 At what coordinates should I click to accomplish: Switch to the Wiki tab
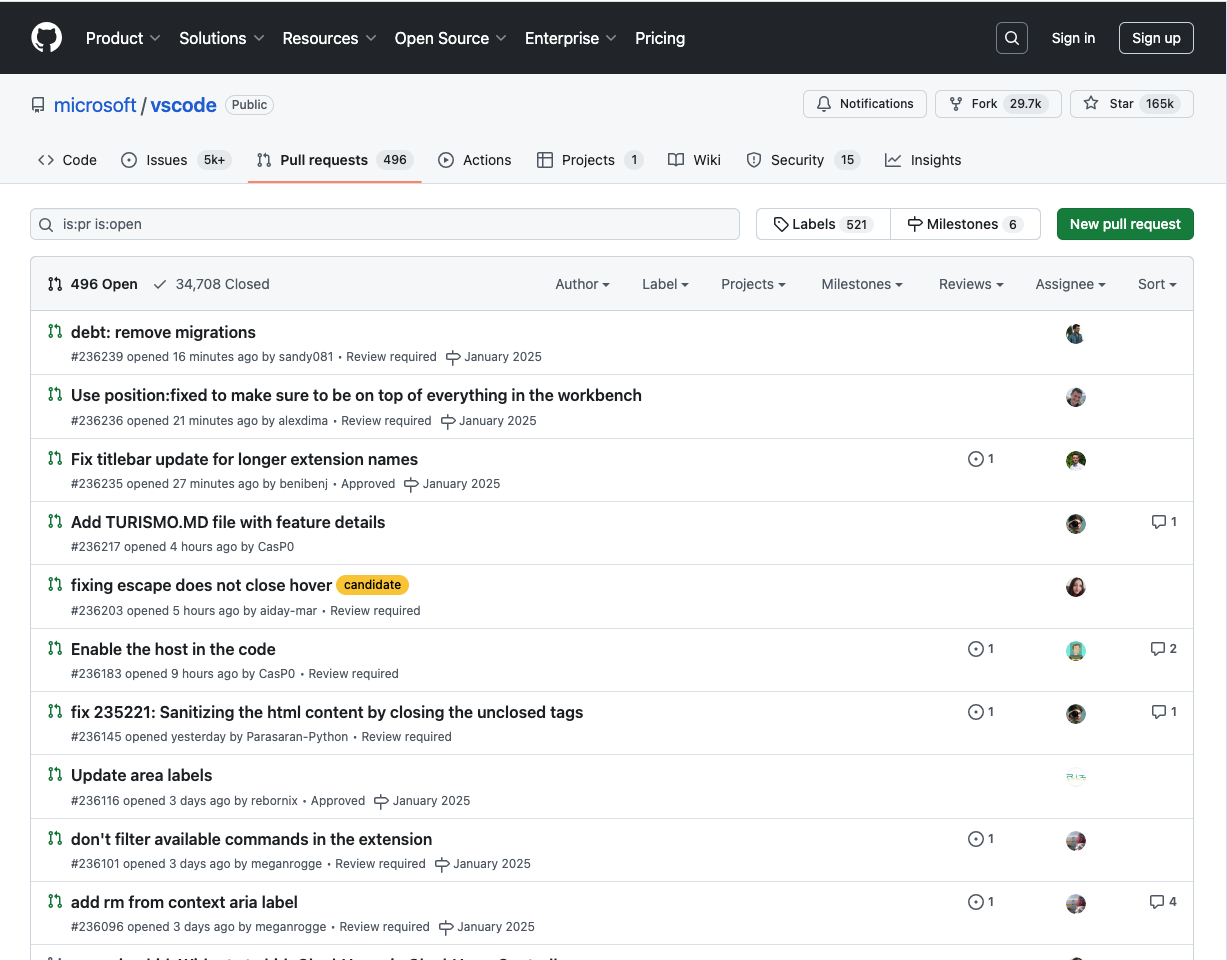[694, 160]
